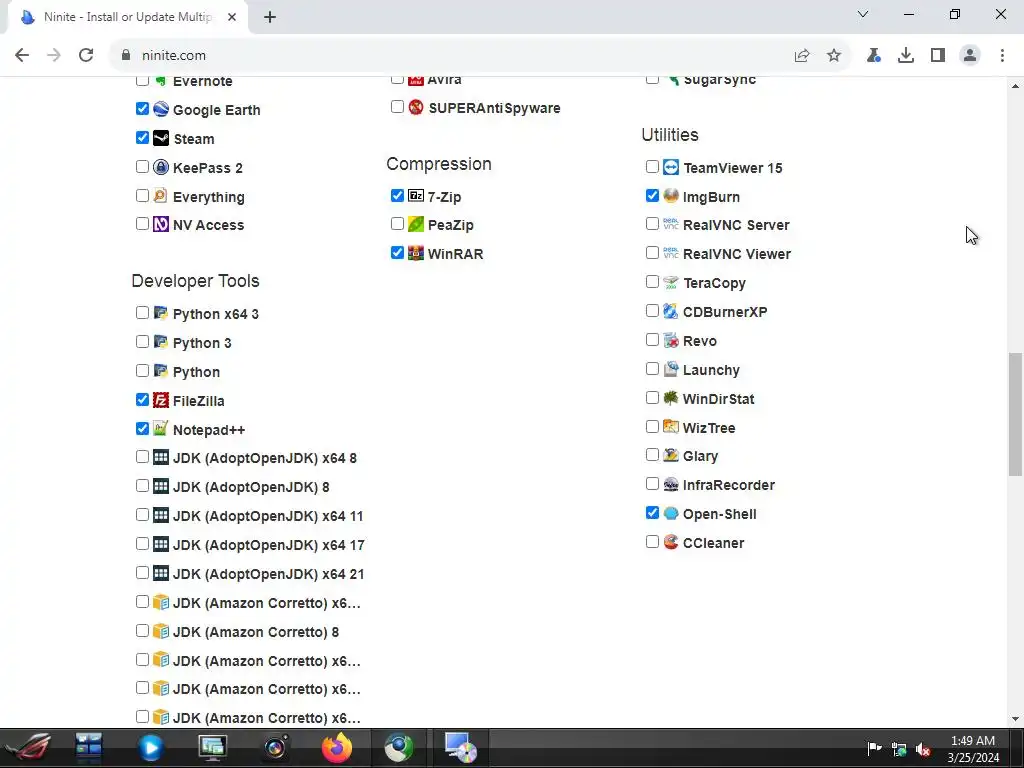Click the JDK (Amazon Corretto) 8 label
The height and width of the screenshot is (768, 1024).
(256, 632)
